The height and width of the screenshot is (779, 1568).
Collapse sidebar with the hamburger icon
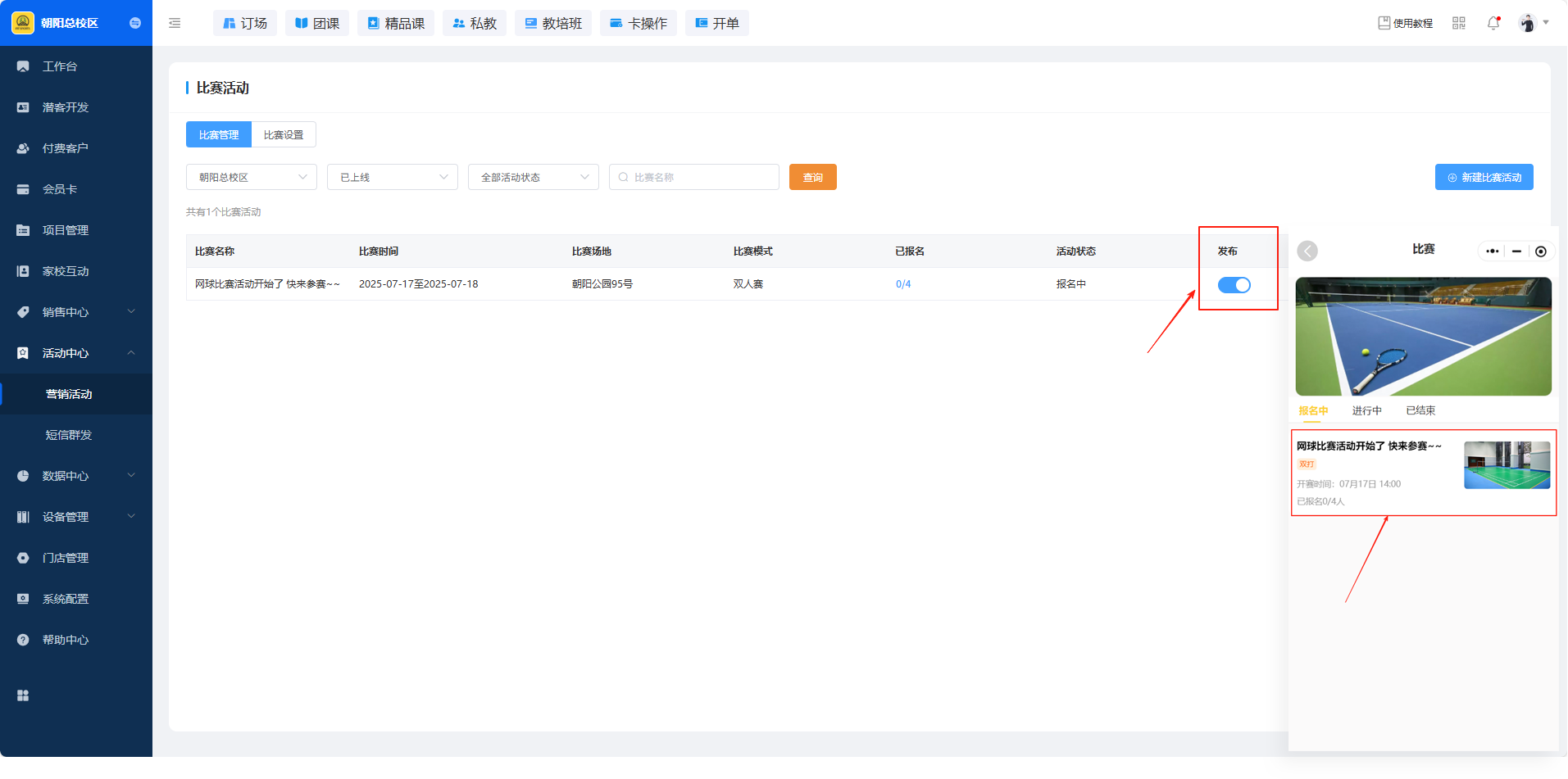point(175,23)
